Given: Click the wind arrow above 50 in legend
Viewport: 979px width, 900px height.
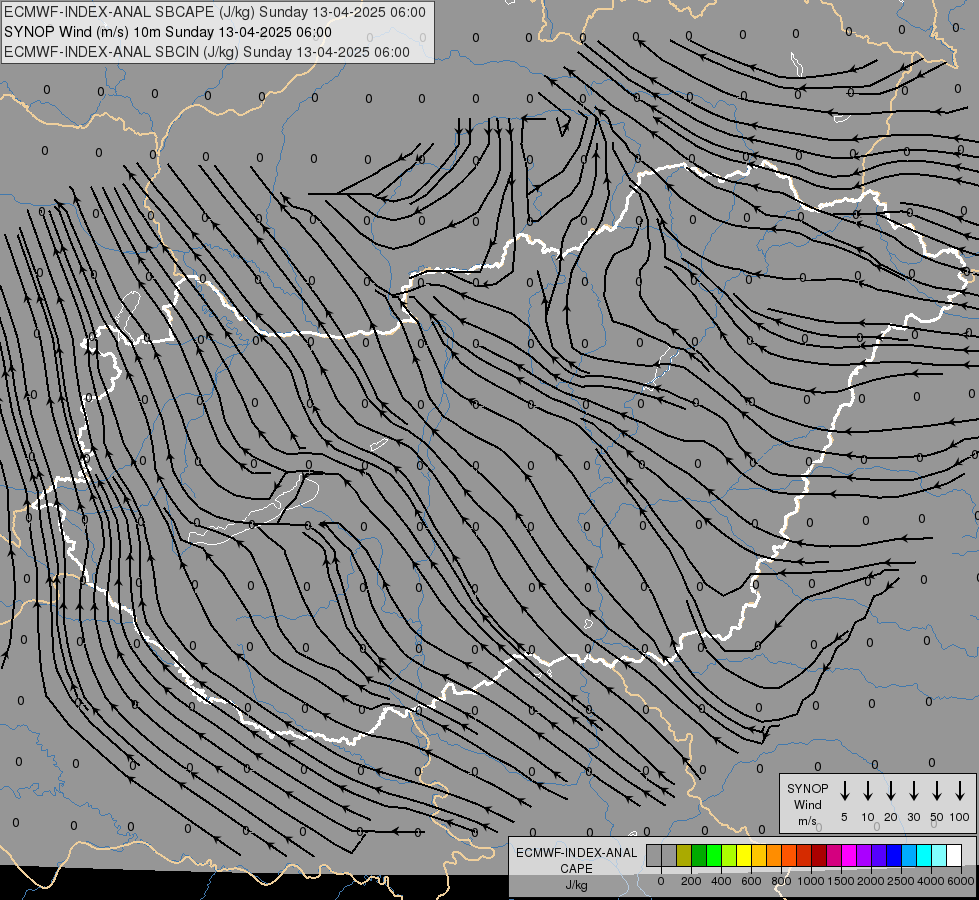Looking at the screenshot, I should [937, 791].
